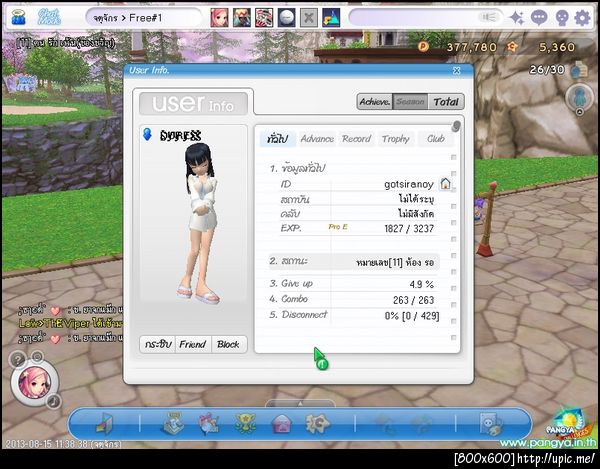Click the exit door icon in bottom bar

coord(104,423)
